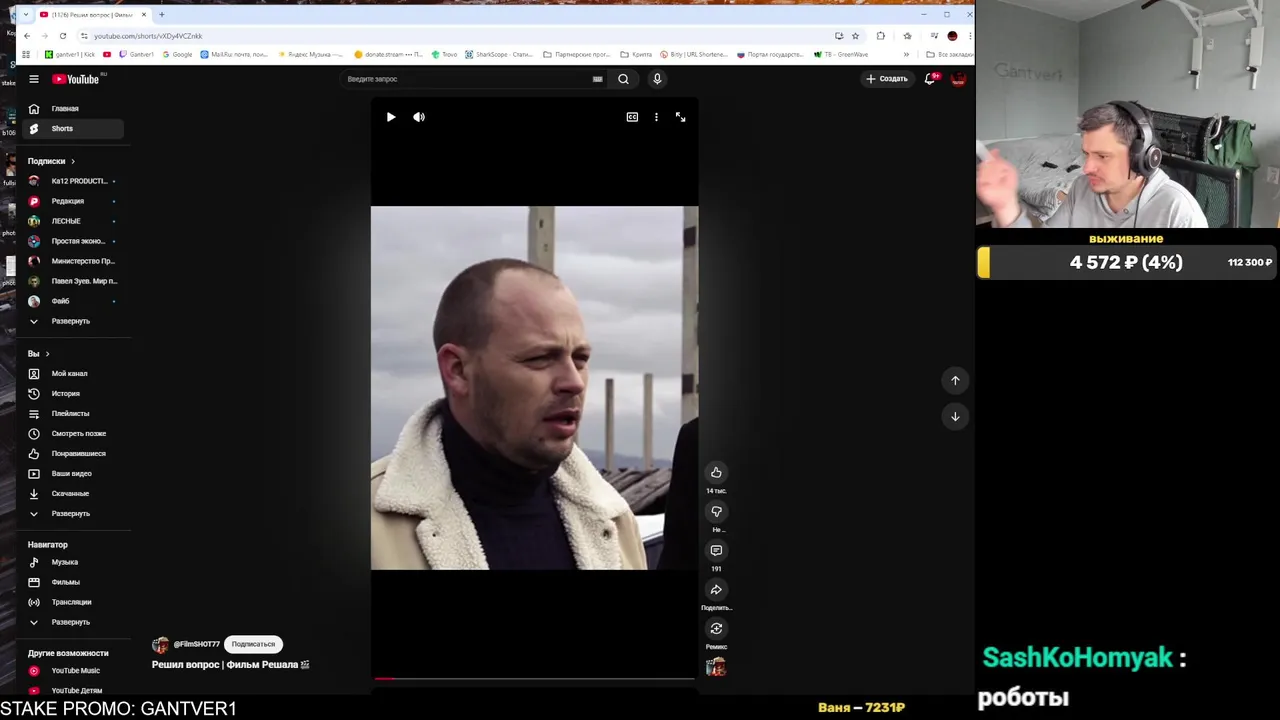Go to the previous Short (up arrow)
Image resolution: width=1280 pixels, height=720 pixels.
click(955, 380)
